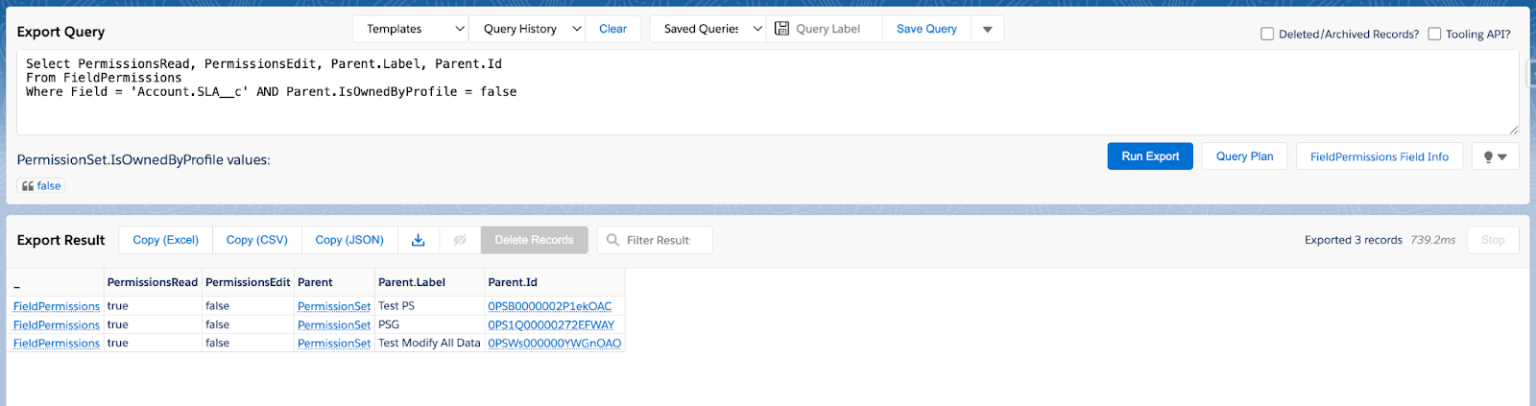The height and width of the screenshot is (406, 1536).
Task: Select the 'PSG' label cell
Action: click(x=430, y=325)
